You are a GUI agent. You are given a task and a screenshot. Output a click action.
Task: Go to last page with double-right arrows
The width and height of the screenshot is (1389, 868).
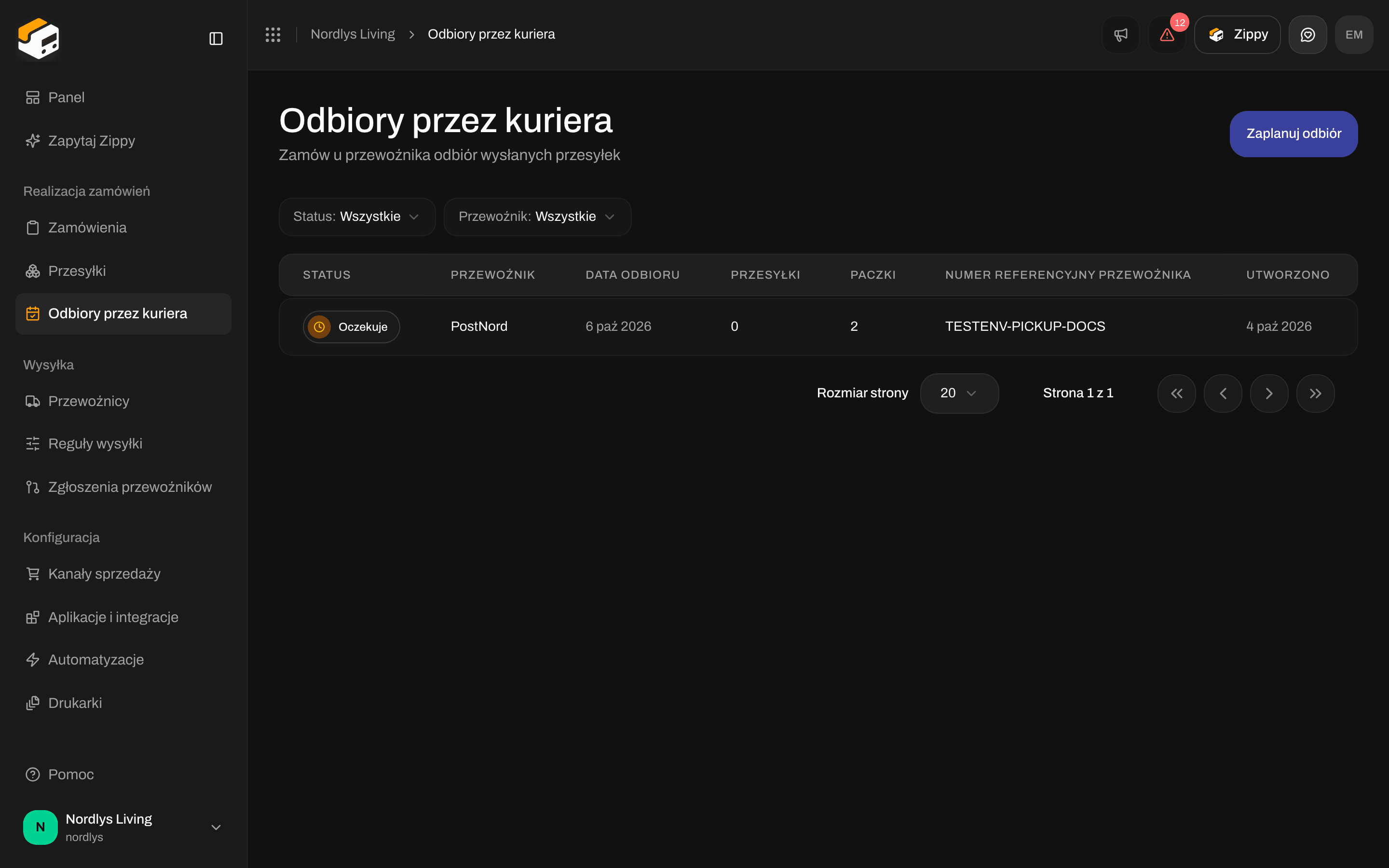(x=1316, y=393)
